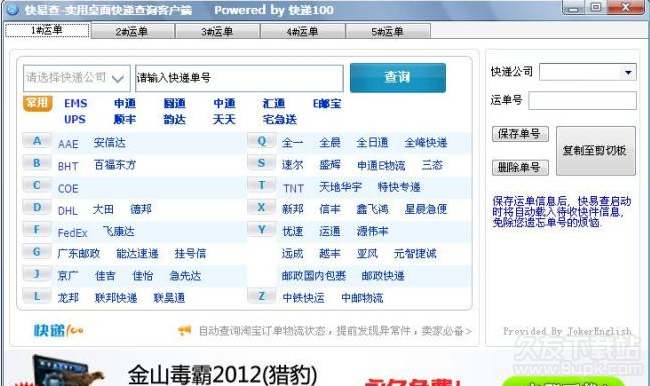This screenshot has height=386, width=650.
Task: Click the letter S index button
Action: [262, 163]
